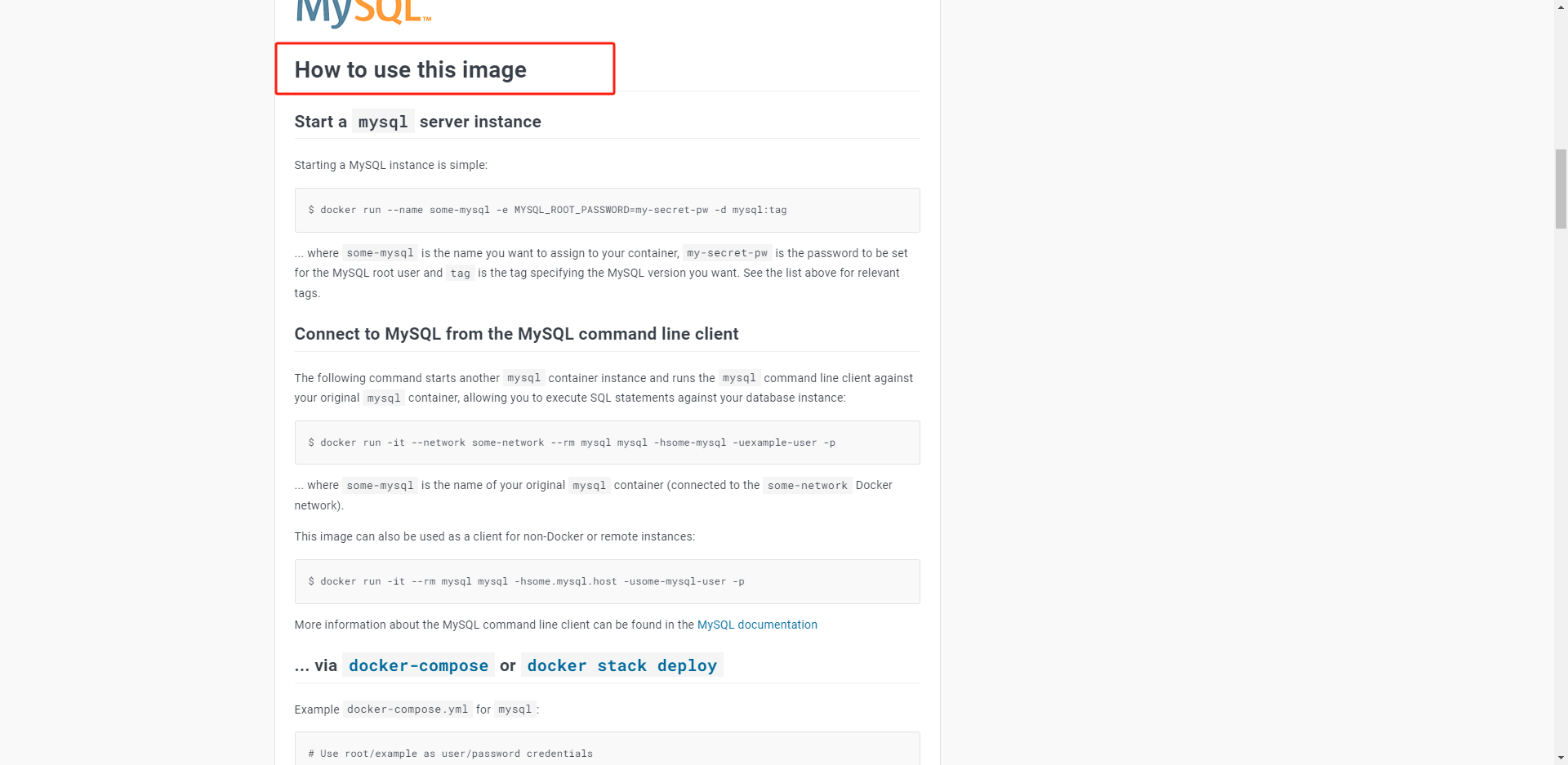Image resolution: width=1568 pixels, height=765 pixels.
Task: Click "Starting a MySQL instance is simple:" text
Action: [390, 165]
